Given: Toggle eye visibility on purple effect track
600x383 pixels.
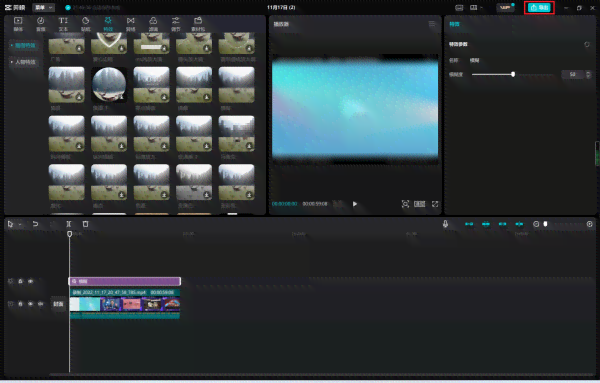Looking at the screenshot, I should (31, 281).
